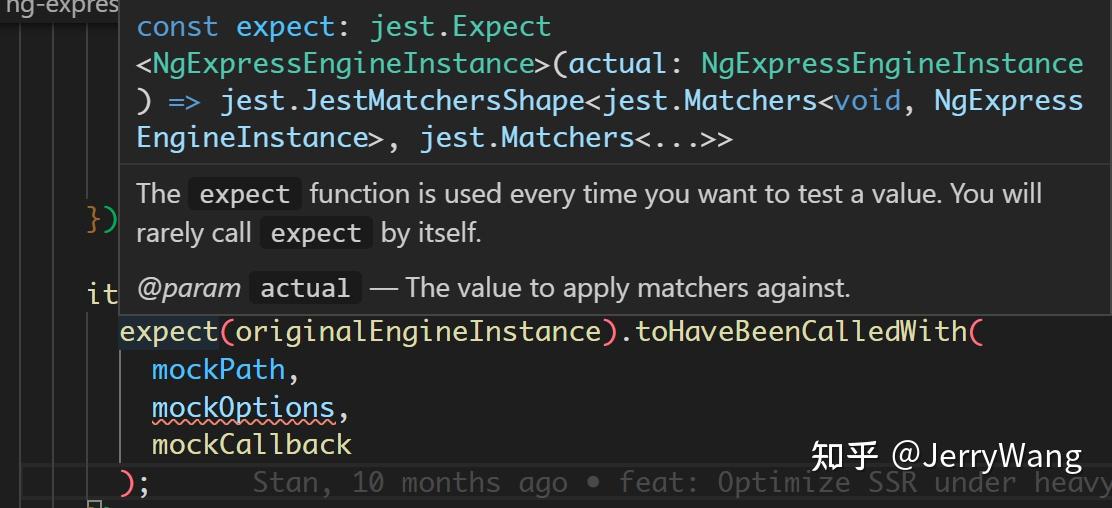Click 'The value to apply matchers against' text

click(627, 288)
